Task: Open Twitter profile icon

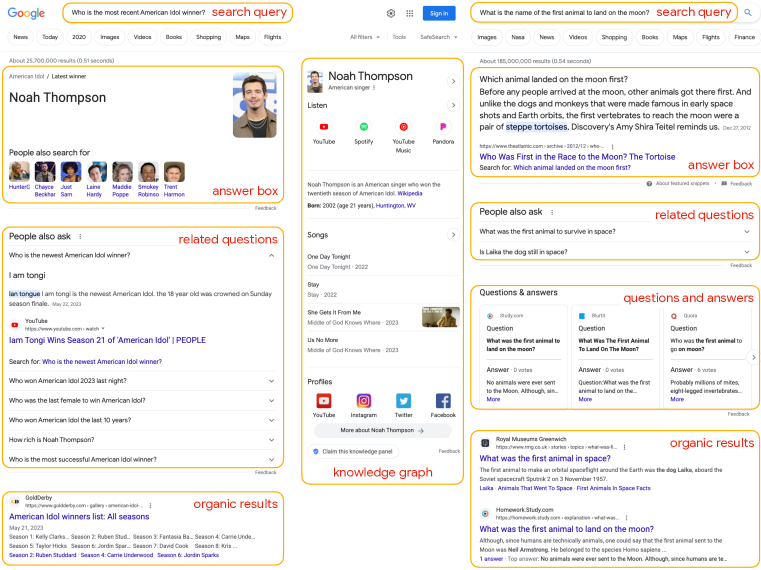Action: [x=403, y=401]
